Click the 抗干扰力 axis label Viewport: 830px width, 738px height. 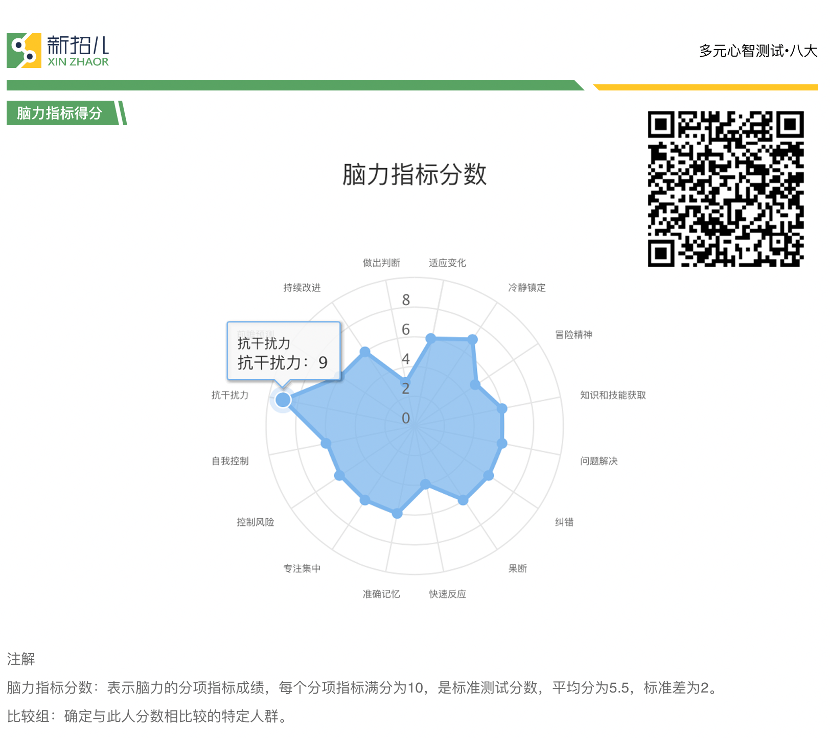click(230, 395)
